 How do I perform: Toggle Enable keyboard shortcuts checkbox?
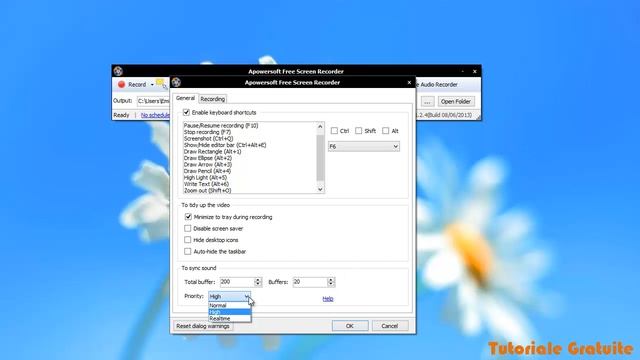point(186,112)
